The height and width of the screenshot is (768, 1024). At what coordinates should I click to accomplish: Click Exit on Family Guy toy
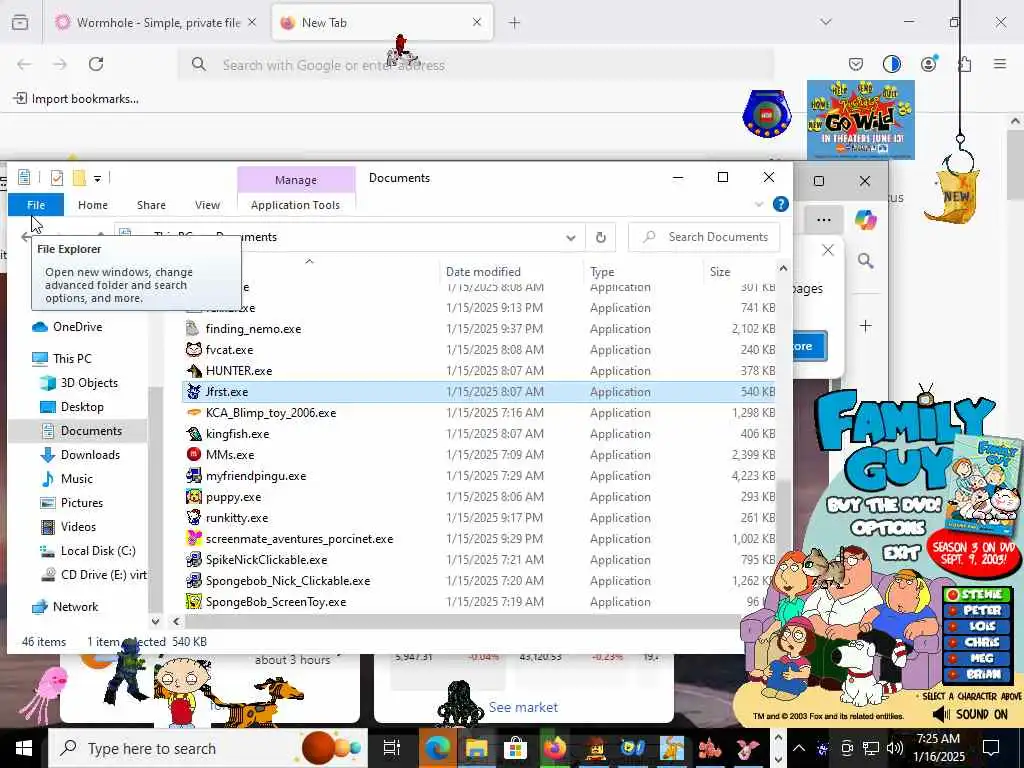coord(901,553)
